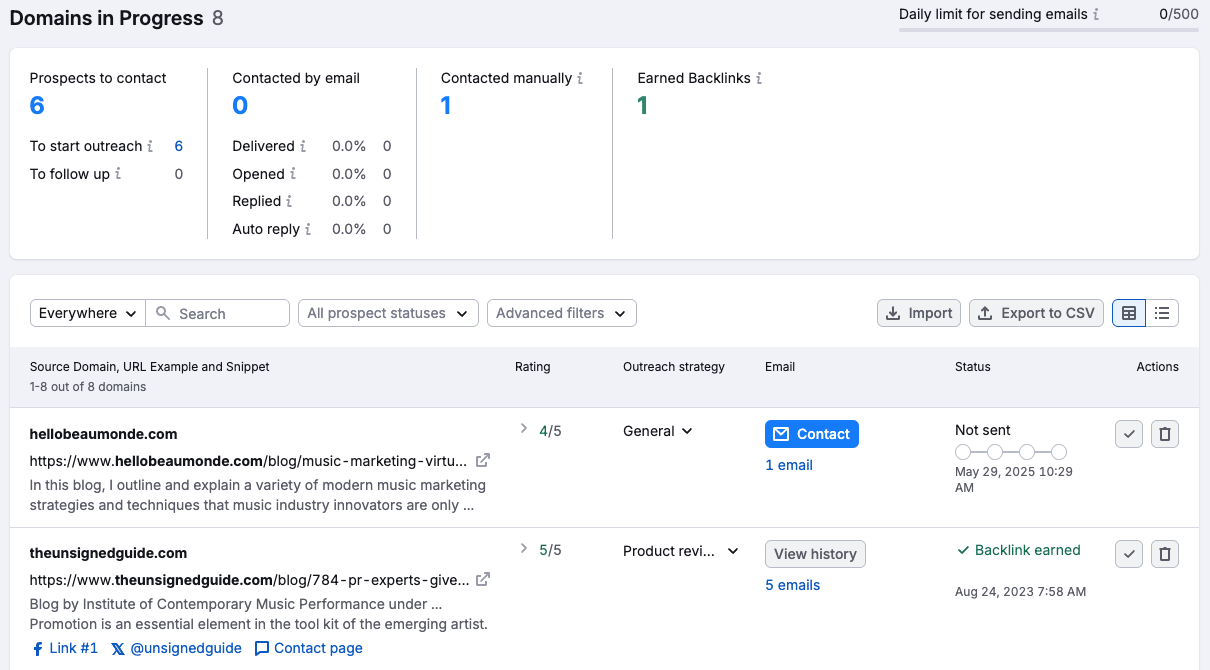
Task: Click the Export to CSV button
Action: tap(1036, 312)
